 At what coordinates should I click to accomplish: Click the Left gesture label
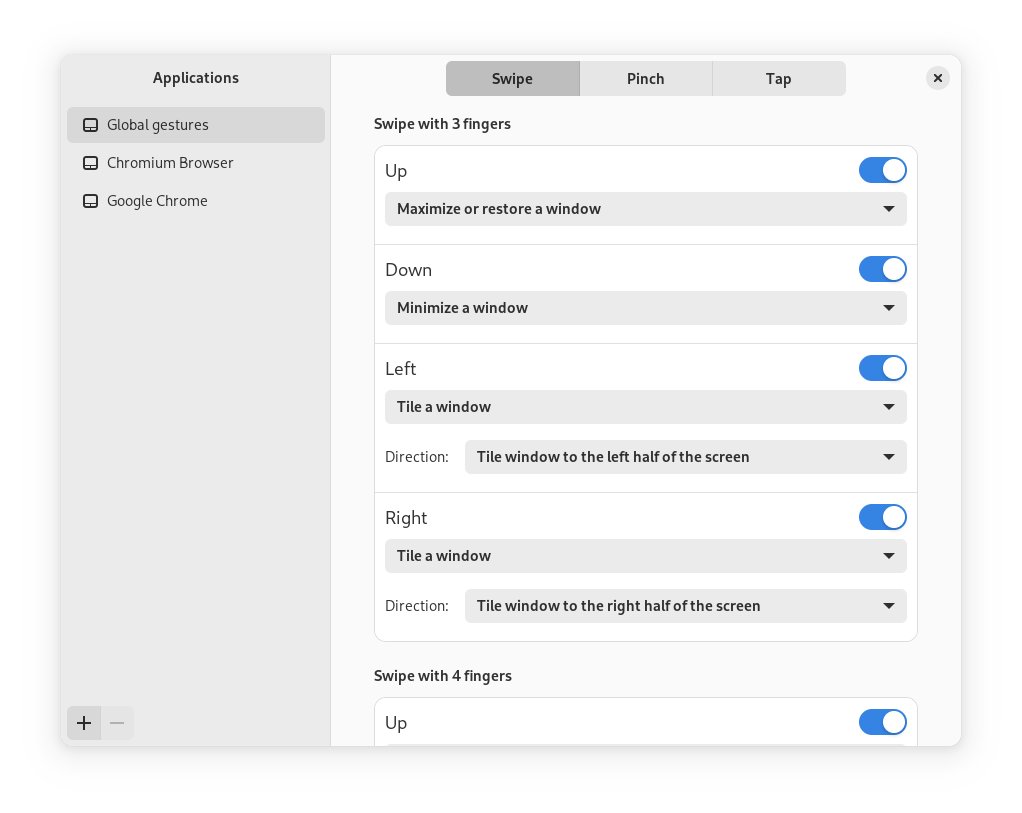point(400,369)
